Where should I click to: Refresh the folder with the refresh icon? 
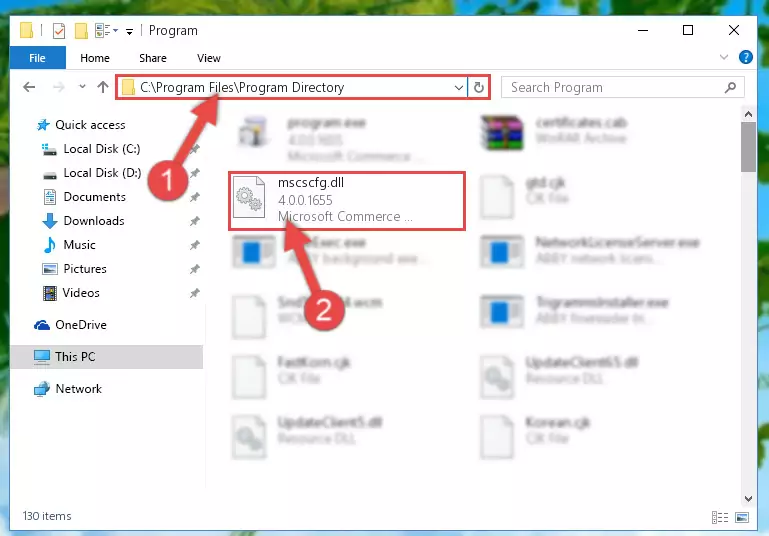(479, 88)
